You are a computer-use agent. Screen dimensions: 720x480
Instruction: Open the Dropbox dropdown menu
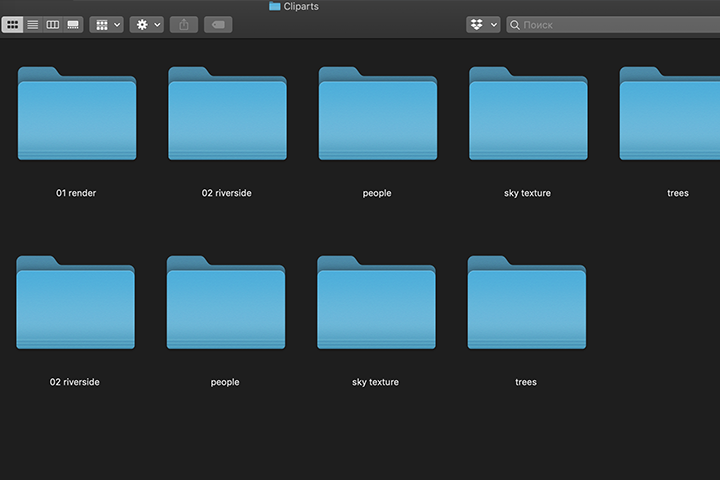[x=483, y=25]
